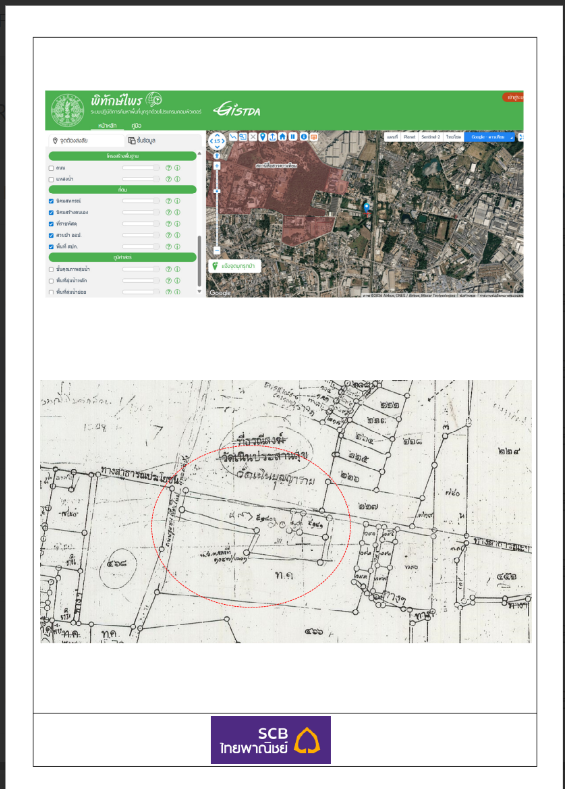565x789 pixels.
Task: Click the home icon in map toolbar
Action: (x=282, y=137)
